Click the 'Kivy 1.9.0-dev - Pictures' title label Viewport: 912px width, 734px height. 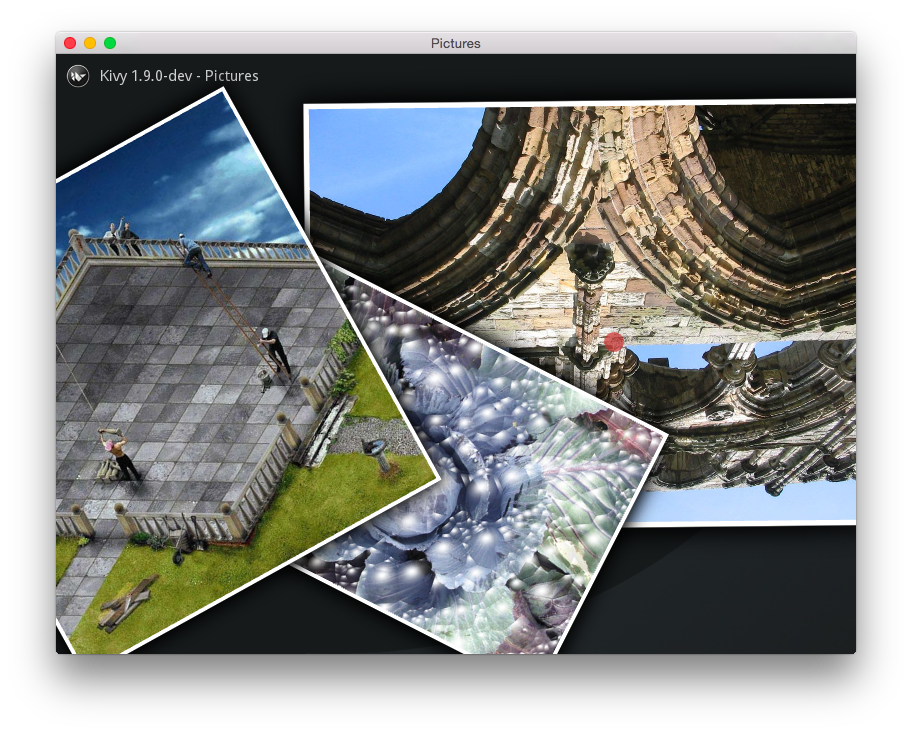[179, 76]
